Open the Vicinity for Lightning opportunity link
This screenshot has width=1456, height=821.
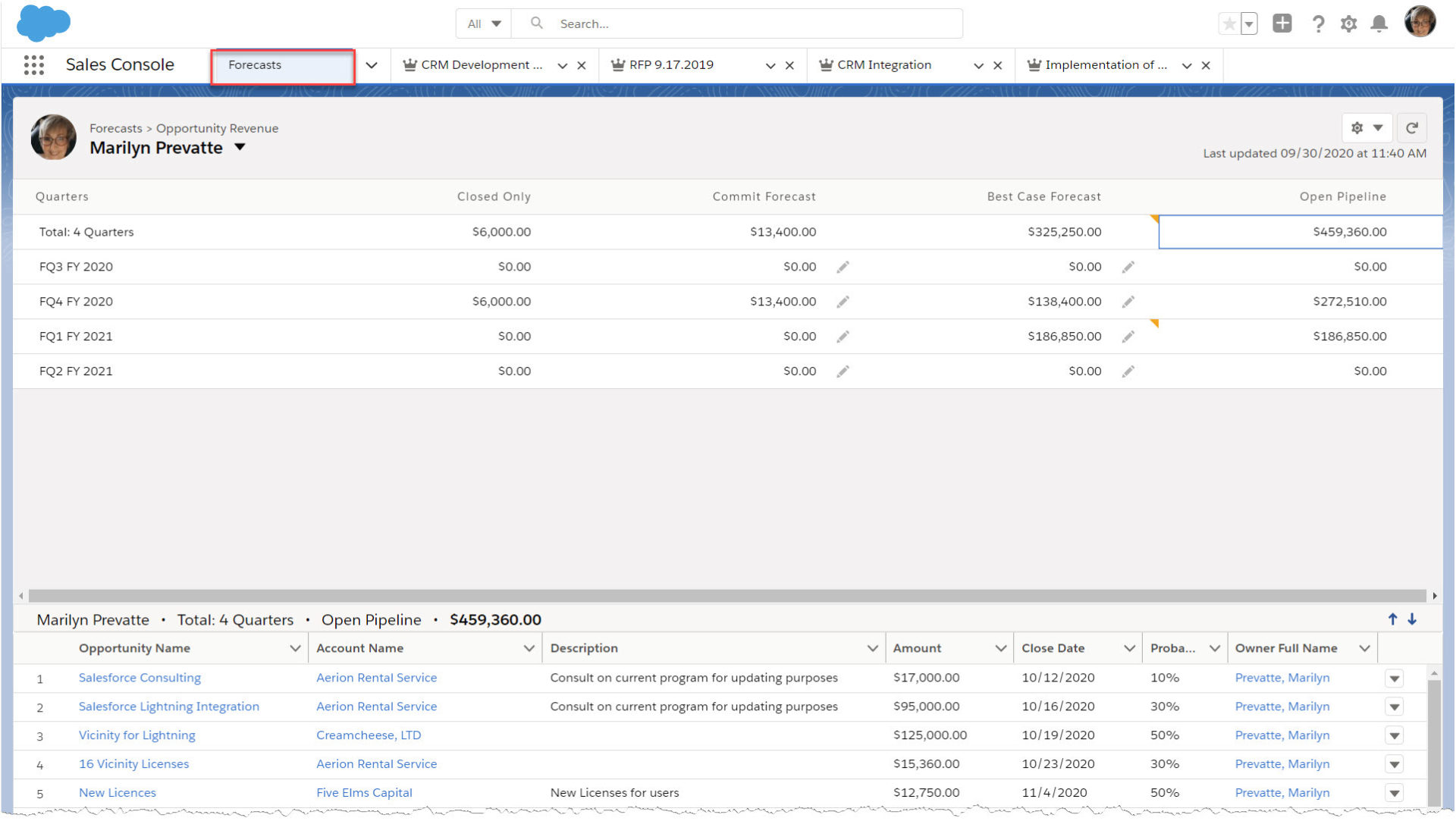point(136,735)
